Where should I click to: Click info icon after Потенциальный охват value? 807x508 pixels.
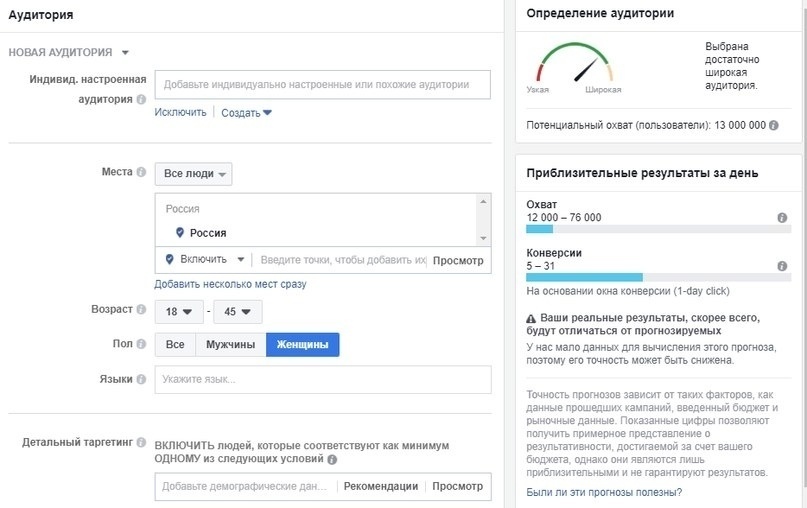click(x=774, y=125)
